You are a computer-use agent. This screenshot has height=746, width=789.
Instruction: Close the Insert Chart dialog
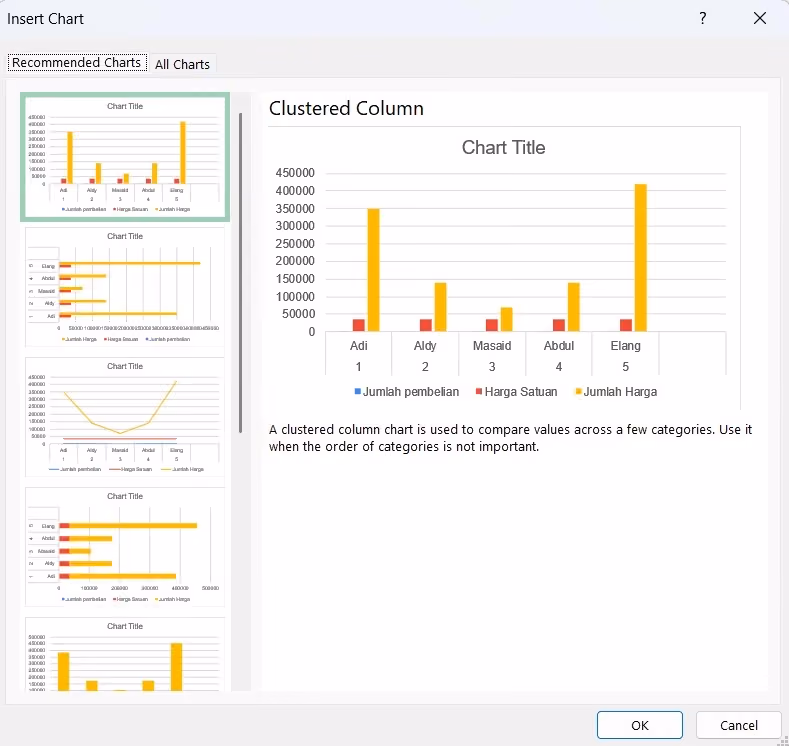coord(759,19)
